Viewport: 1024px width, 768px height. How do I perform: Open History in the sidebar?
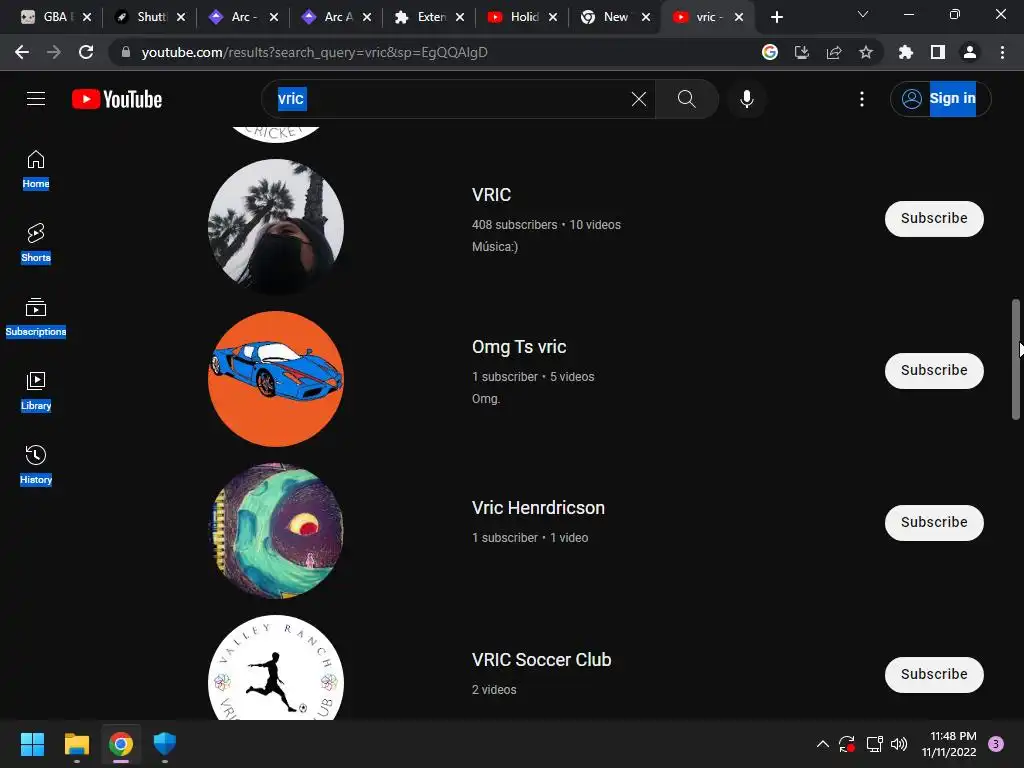tap(36, 465)
